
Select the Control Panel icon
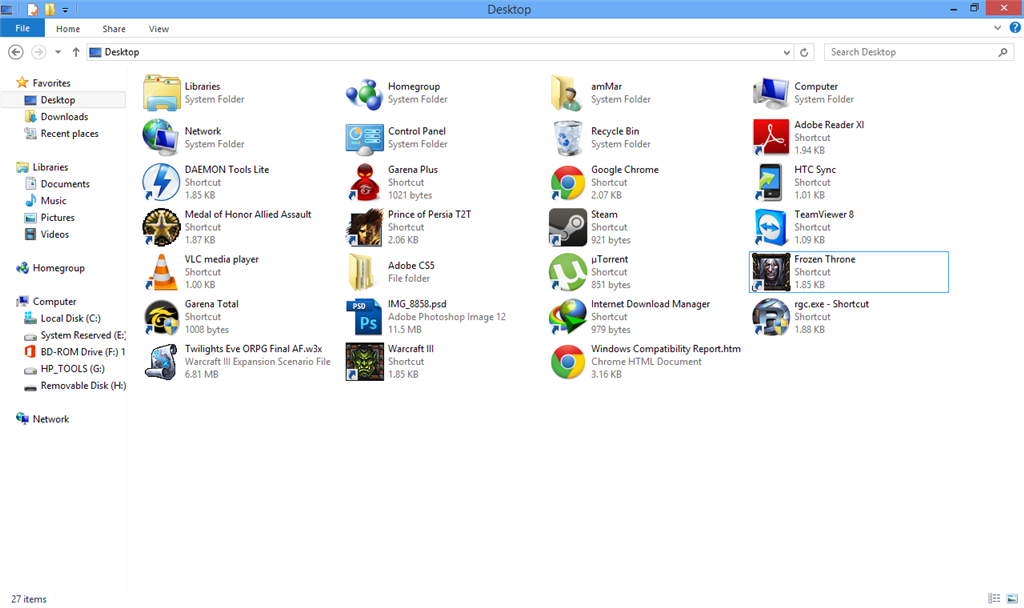coord(364,138)
